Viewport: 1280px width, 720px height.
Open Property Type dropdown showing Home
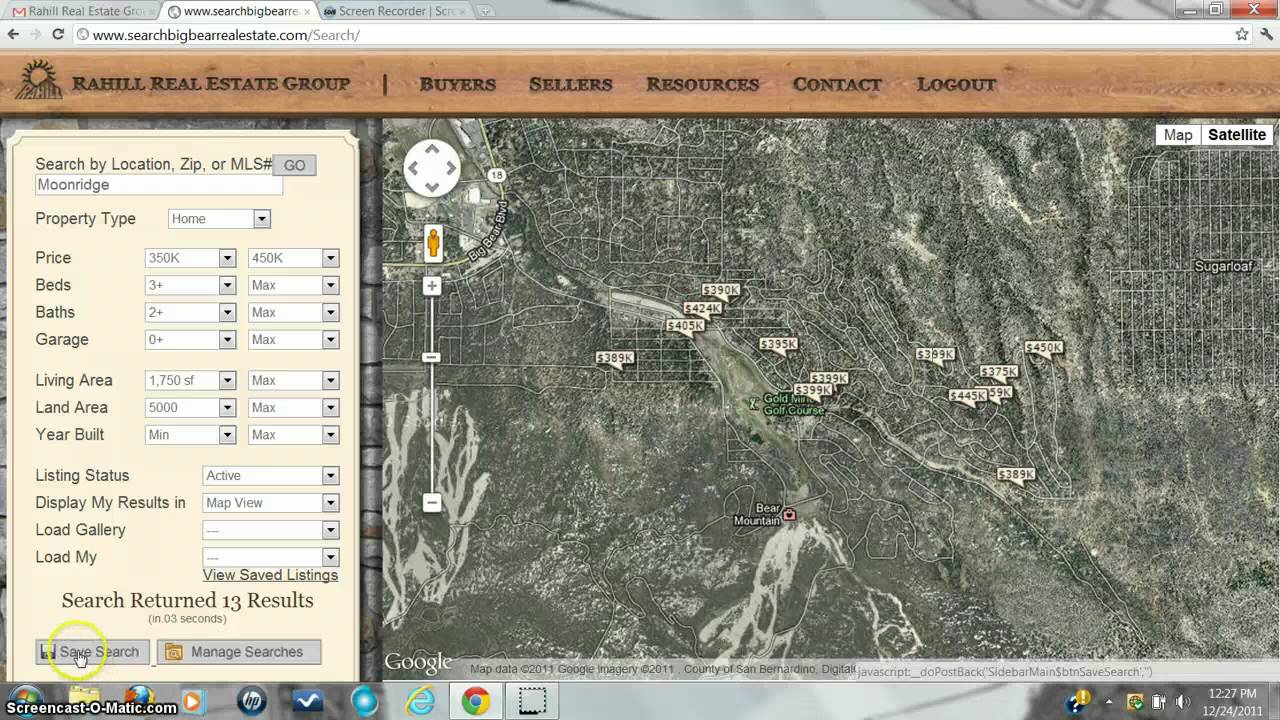[x=219, y=219]
